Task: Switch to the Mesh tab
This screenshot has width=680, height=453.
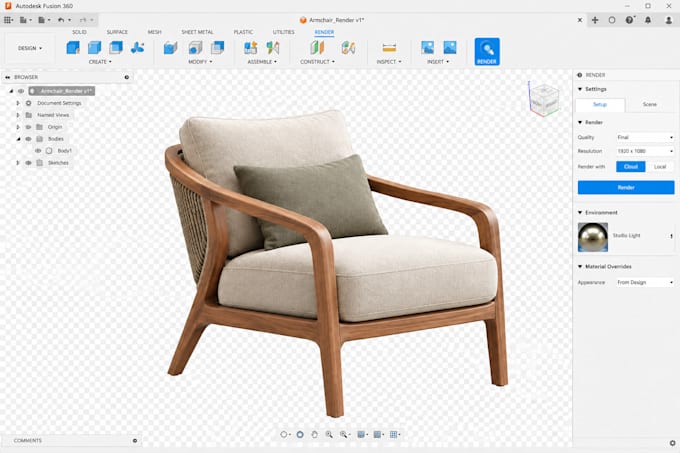Action: (x=154, y=32)
